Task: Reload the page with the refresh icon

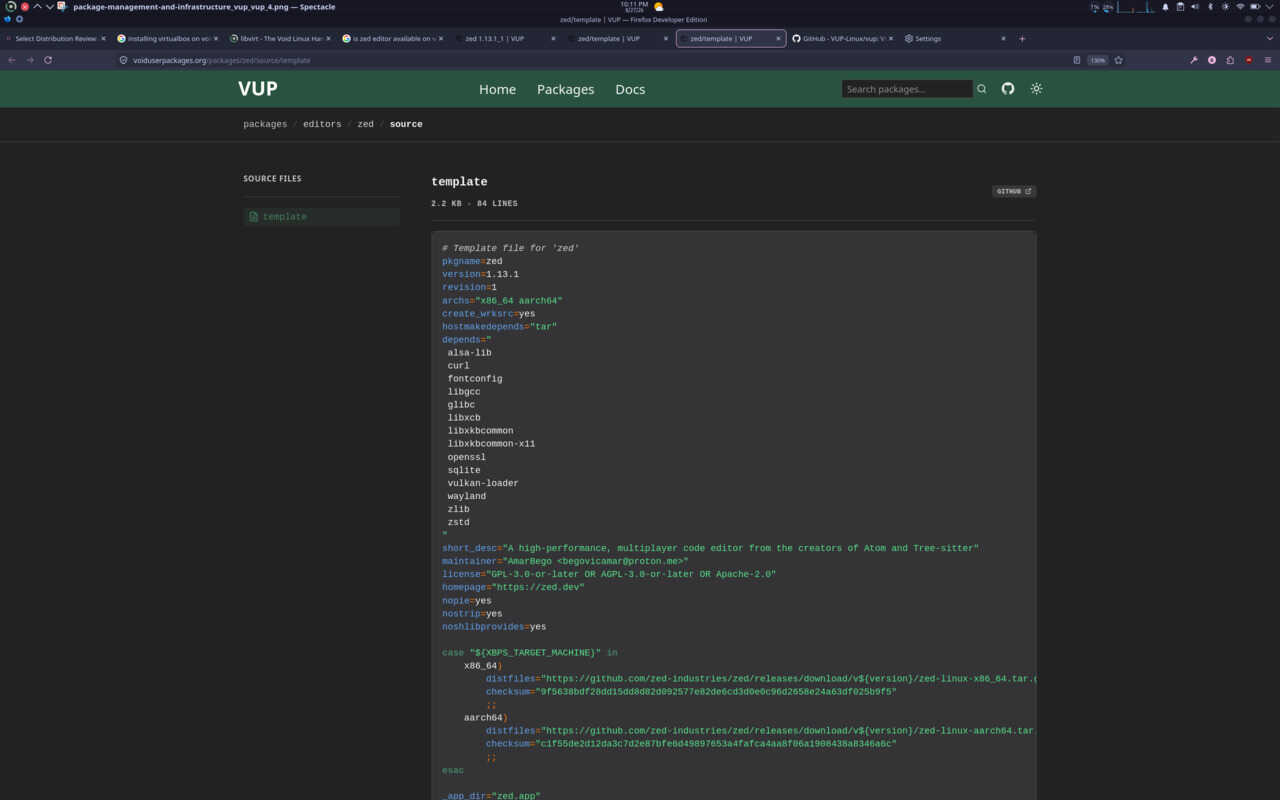Action: (x=47, y=60)
